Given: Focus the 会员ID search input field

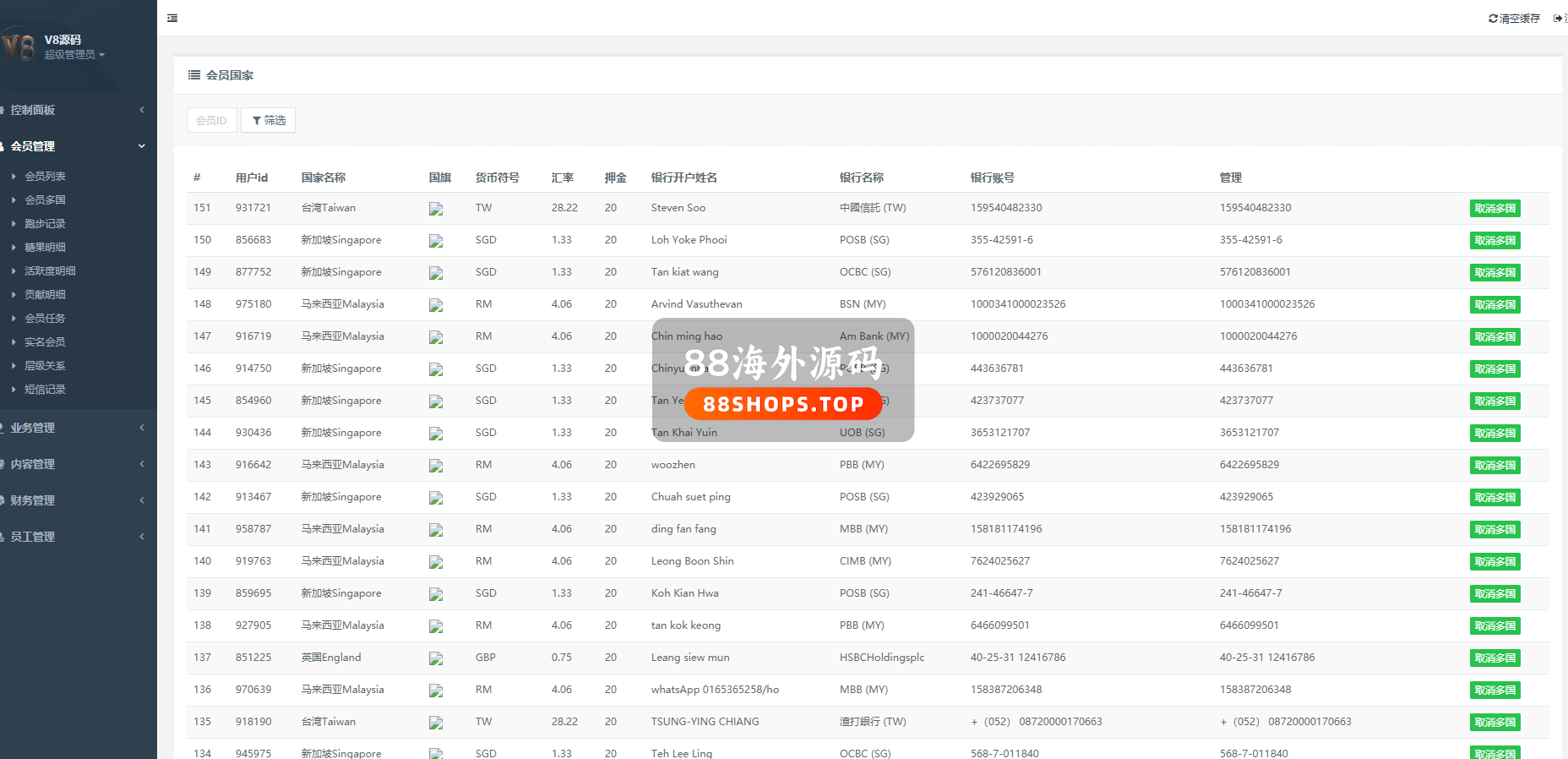Looking at the screenshot, I should pos(211,120).
